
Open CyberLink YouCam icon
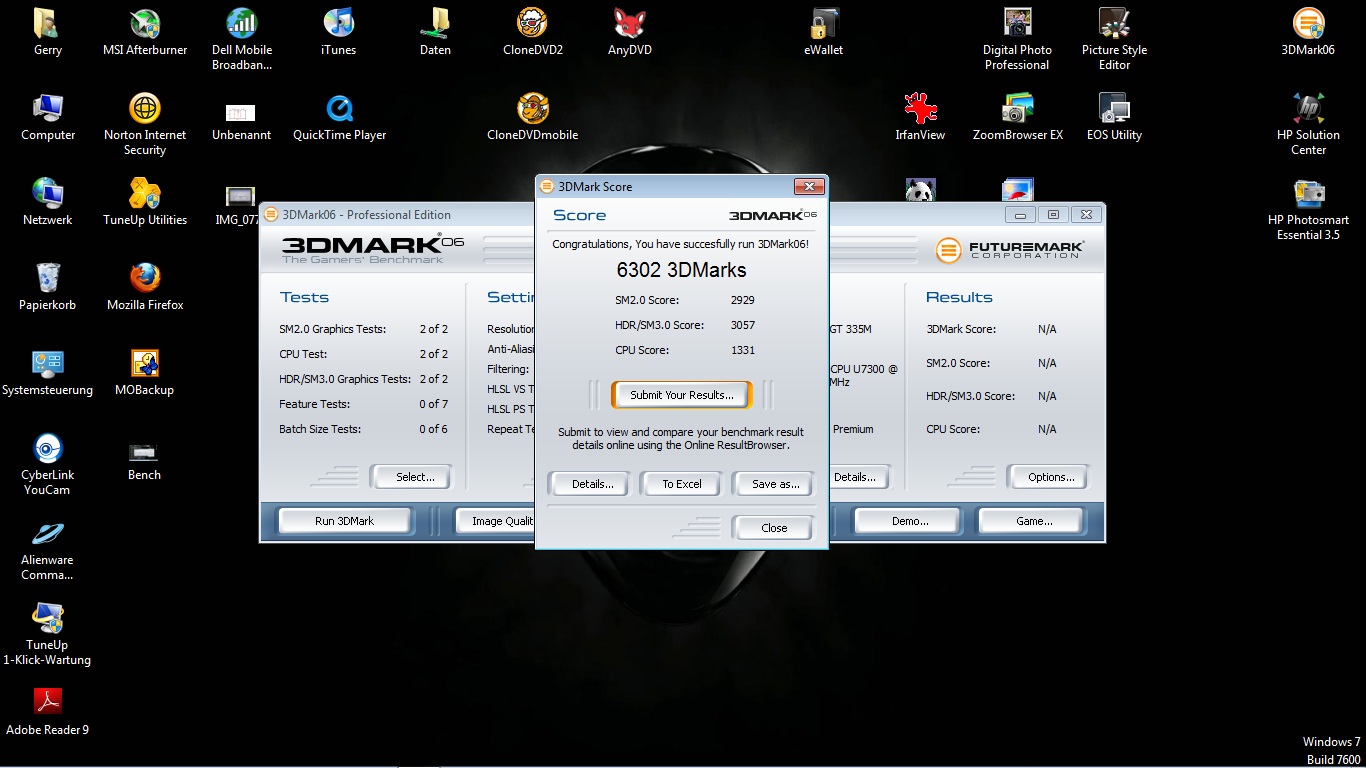48,464
